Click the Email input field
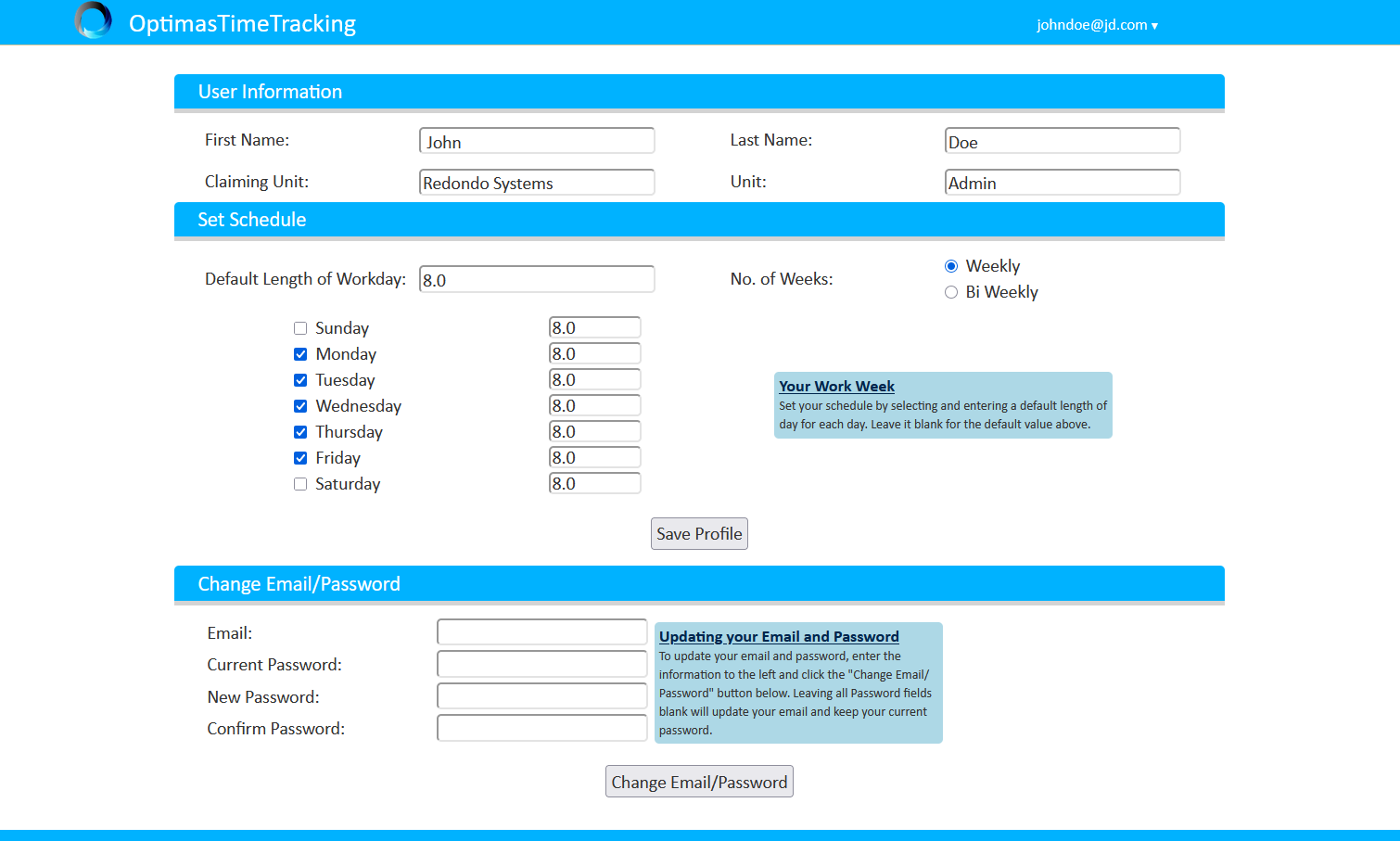This screenshot has height=841, width=1400. [541, 631]
